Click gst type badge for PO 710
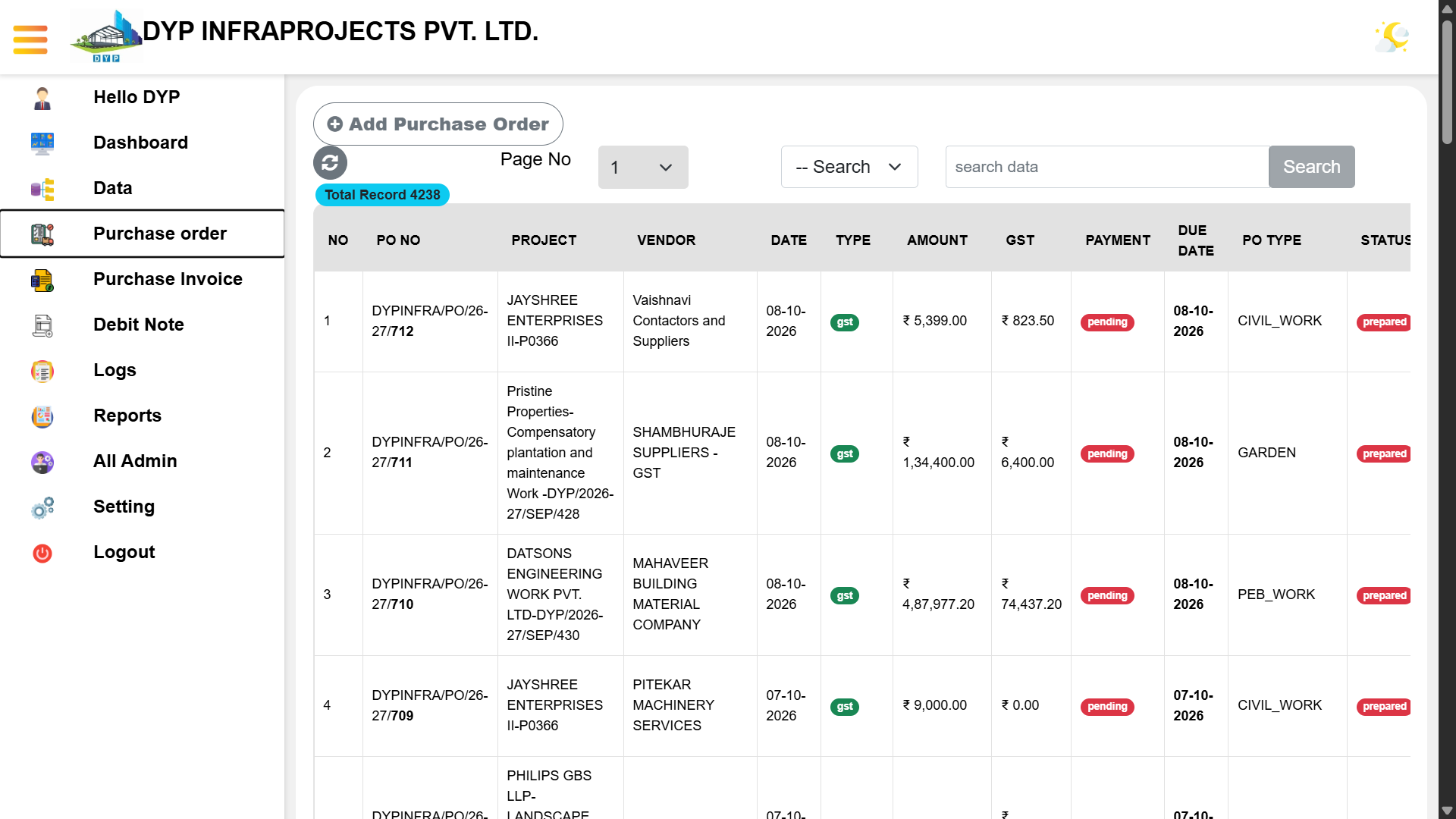 click(x=845, y=596)
